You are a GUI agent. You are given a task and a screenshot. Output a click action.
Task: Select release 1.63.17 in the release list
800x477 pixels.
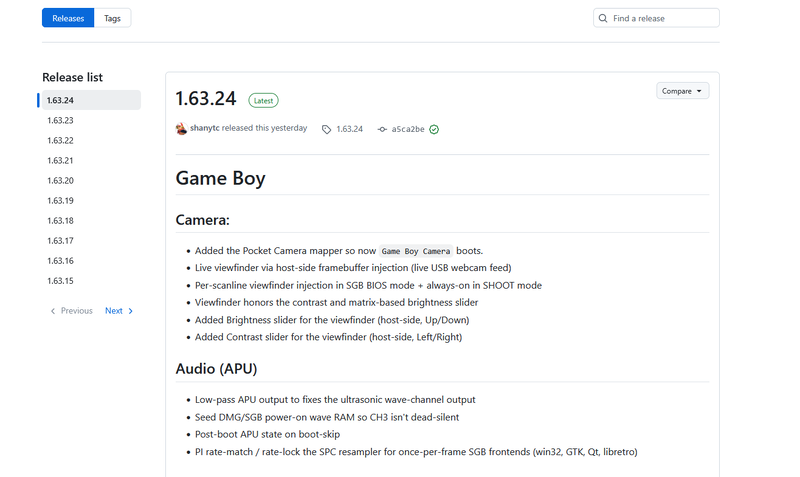tap(60, 241)
